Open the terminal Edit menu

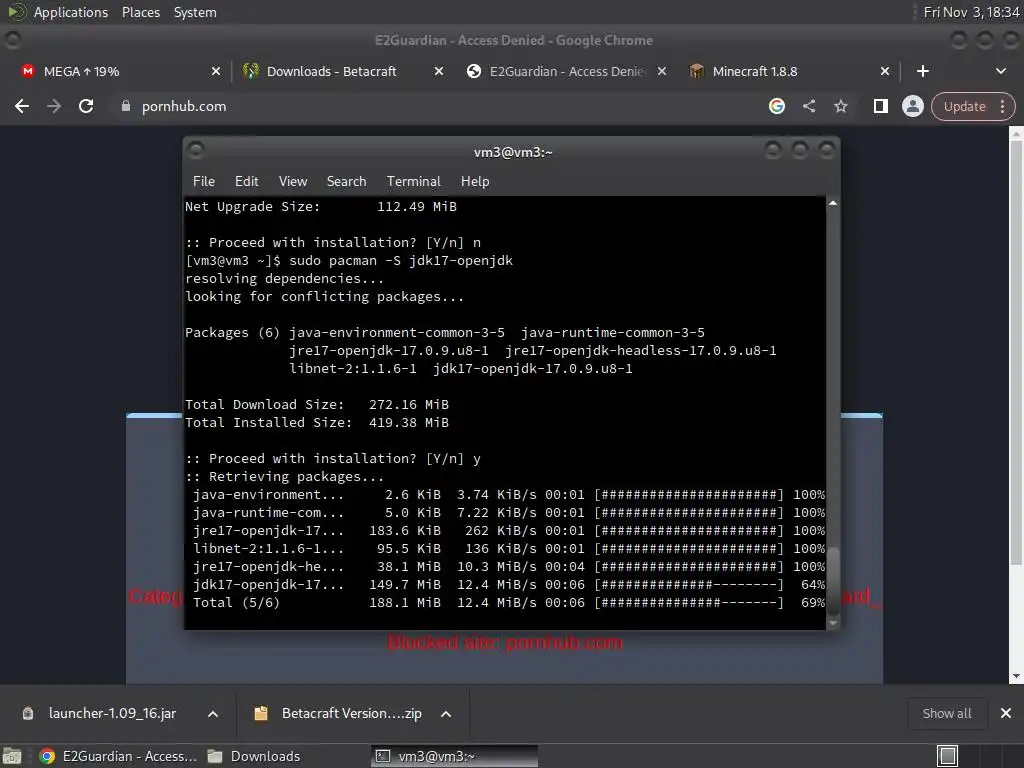click(x=246, y=182)
